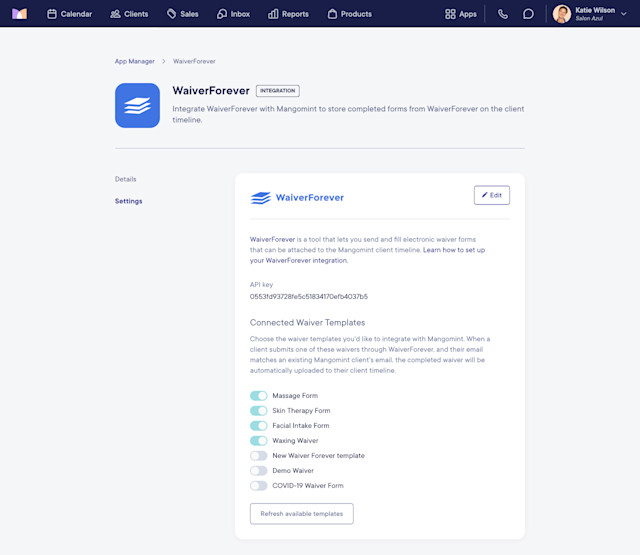Open the chat bubble icon
The image size is (640, 555).
tap(528, 14)
